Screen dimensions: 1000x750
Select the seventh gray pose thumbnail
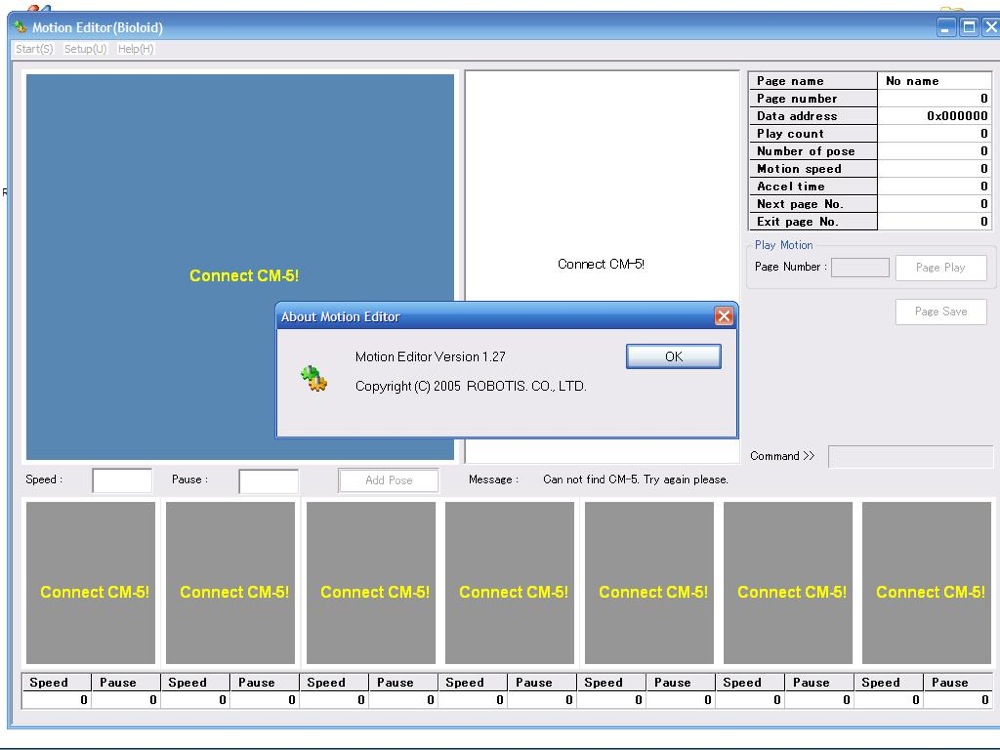click(927, 583)
